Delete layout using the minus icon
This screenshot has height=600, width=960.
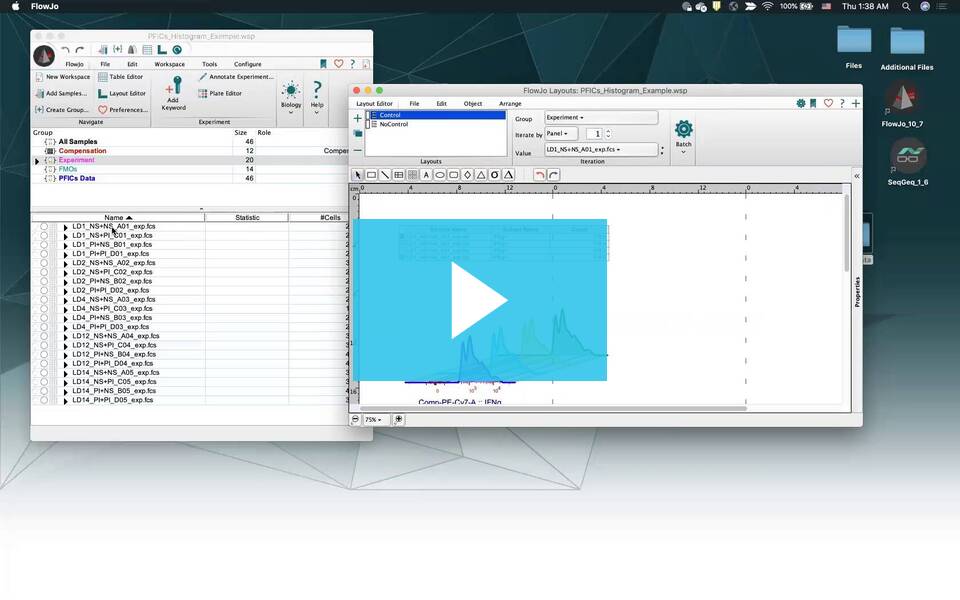(x=358, y=150)
